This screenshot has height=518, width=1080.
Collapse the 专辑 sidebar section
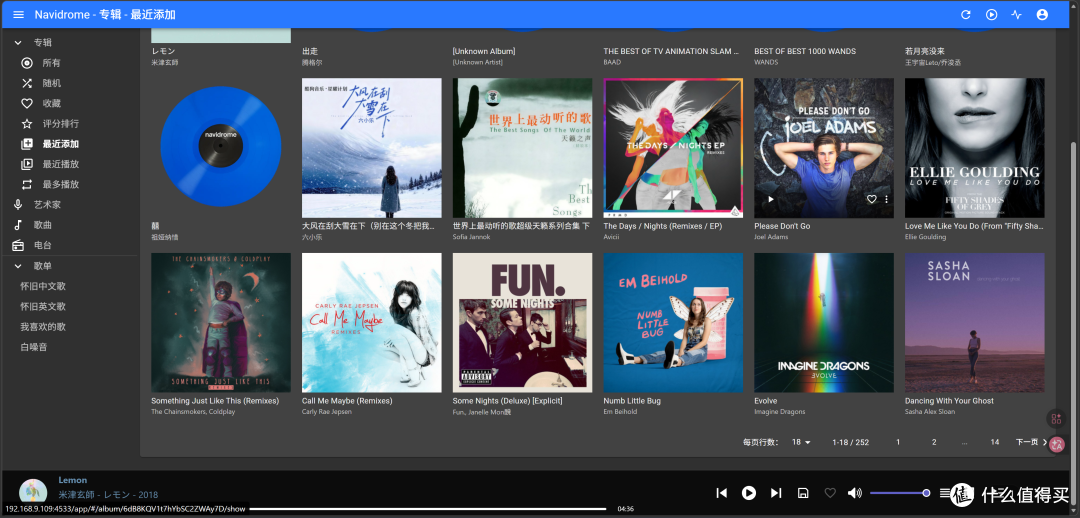[18, 43]
